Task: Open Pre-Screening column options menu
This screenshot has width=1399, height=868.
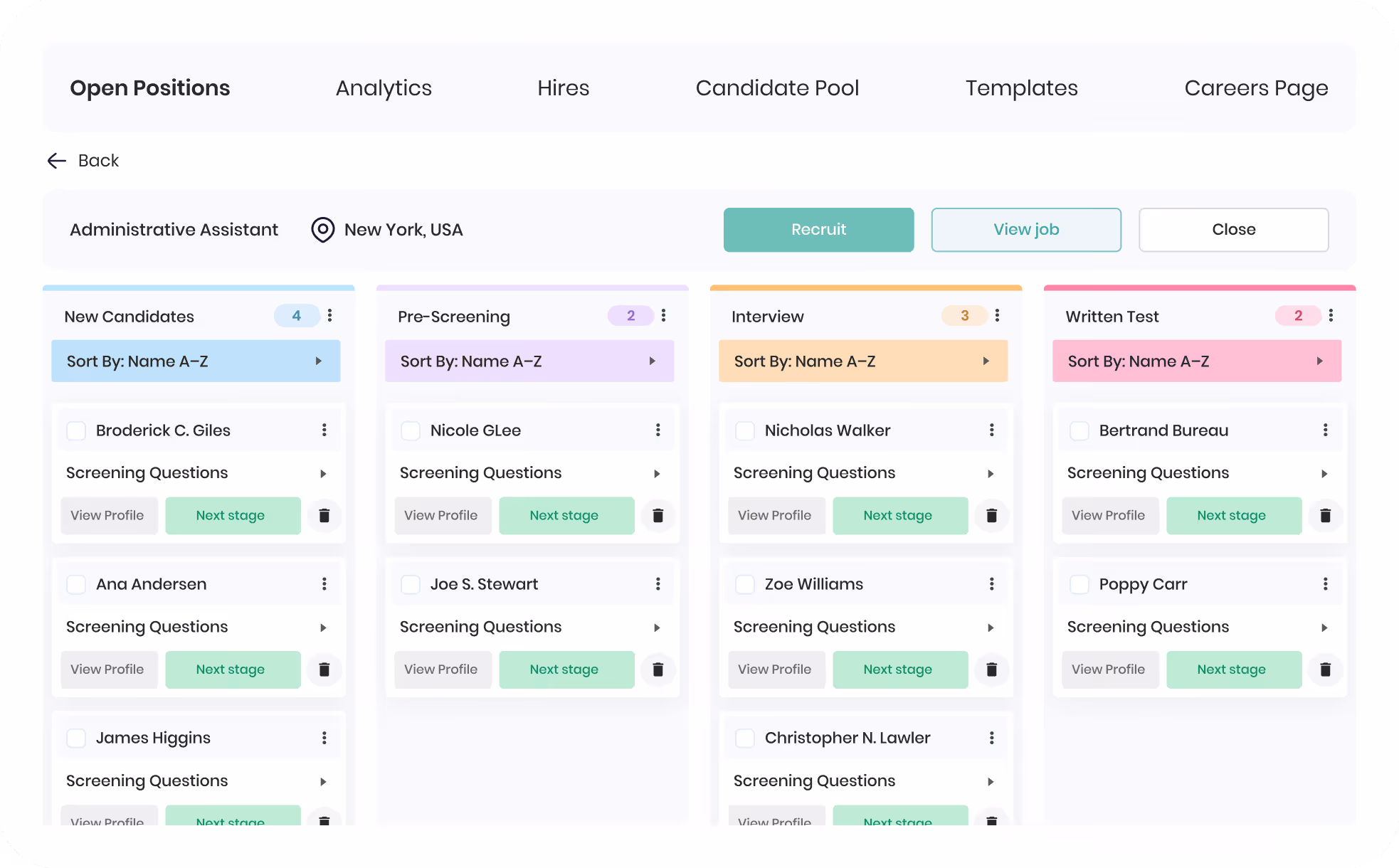Action: [664, 315]
